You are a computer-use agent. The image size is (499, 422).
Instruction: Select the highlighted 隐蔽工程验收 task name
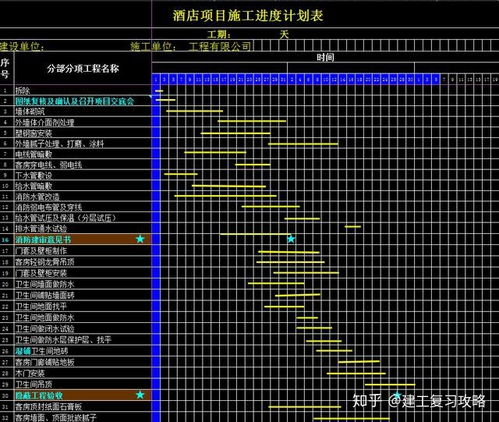coord(39,396)
